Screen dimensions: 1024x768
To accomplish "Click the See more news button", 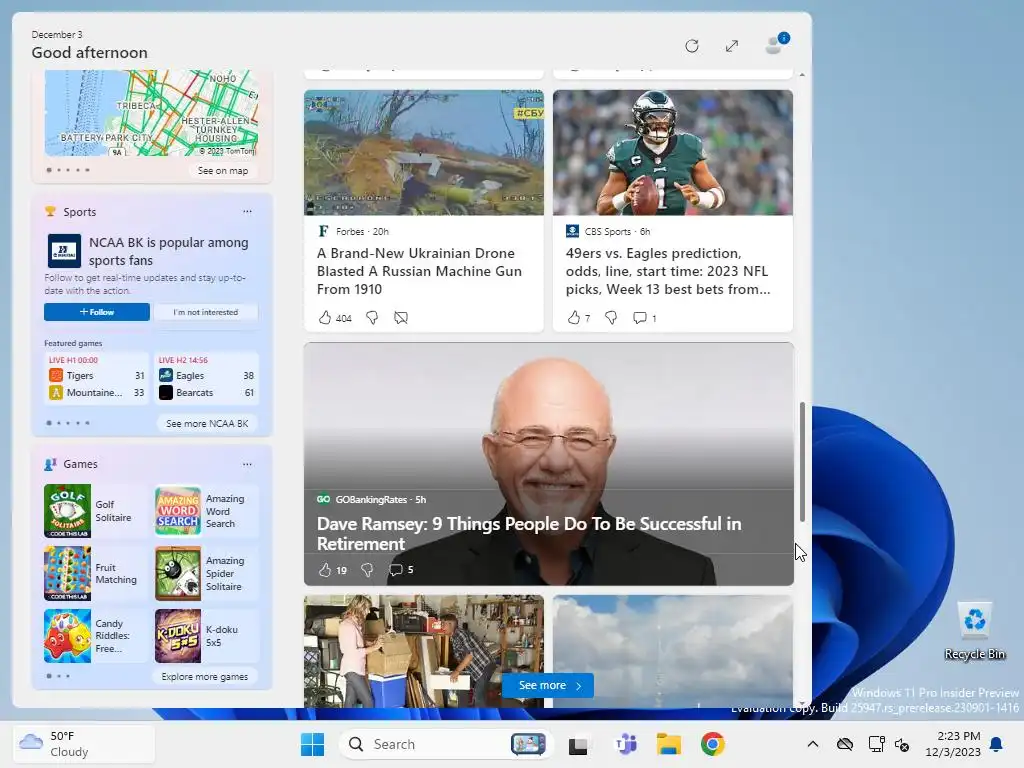I will (x=548, y=686).
